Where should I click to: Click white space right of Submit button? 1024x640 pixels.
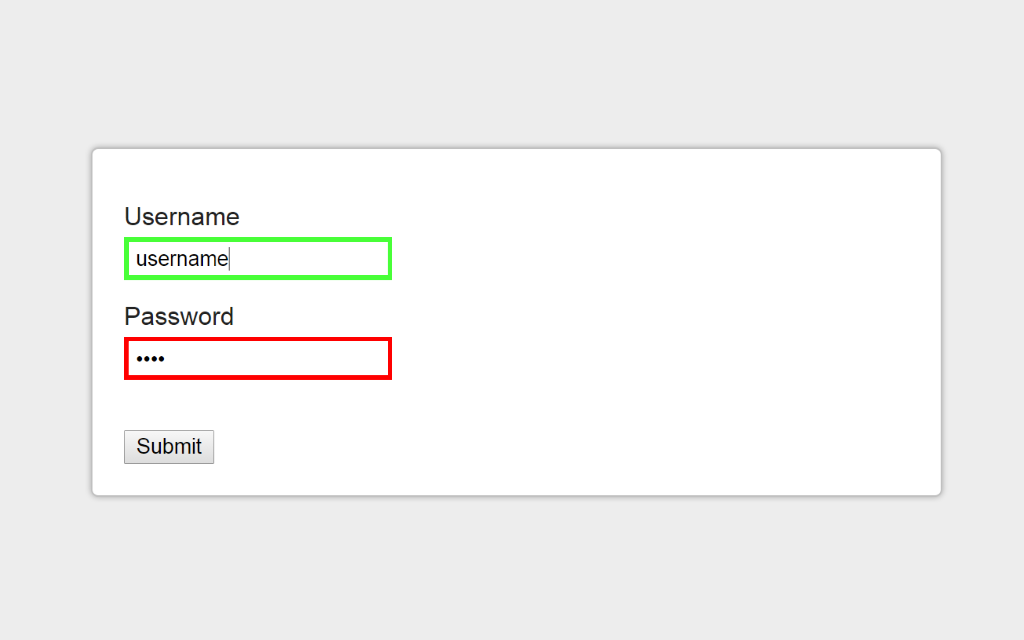[x=522, y=447]
